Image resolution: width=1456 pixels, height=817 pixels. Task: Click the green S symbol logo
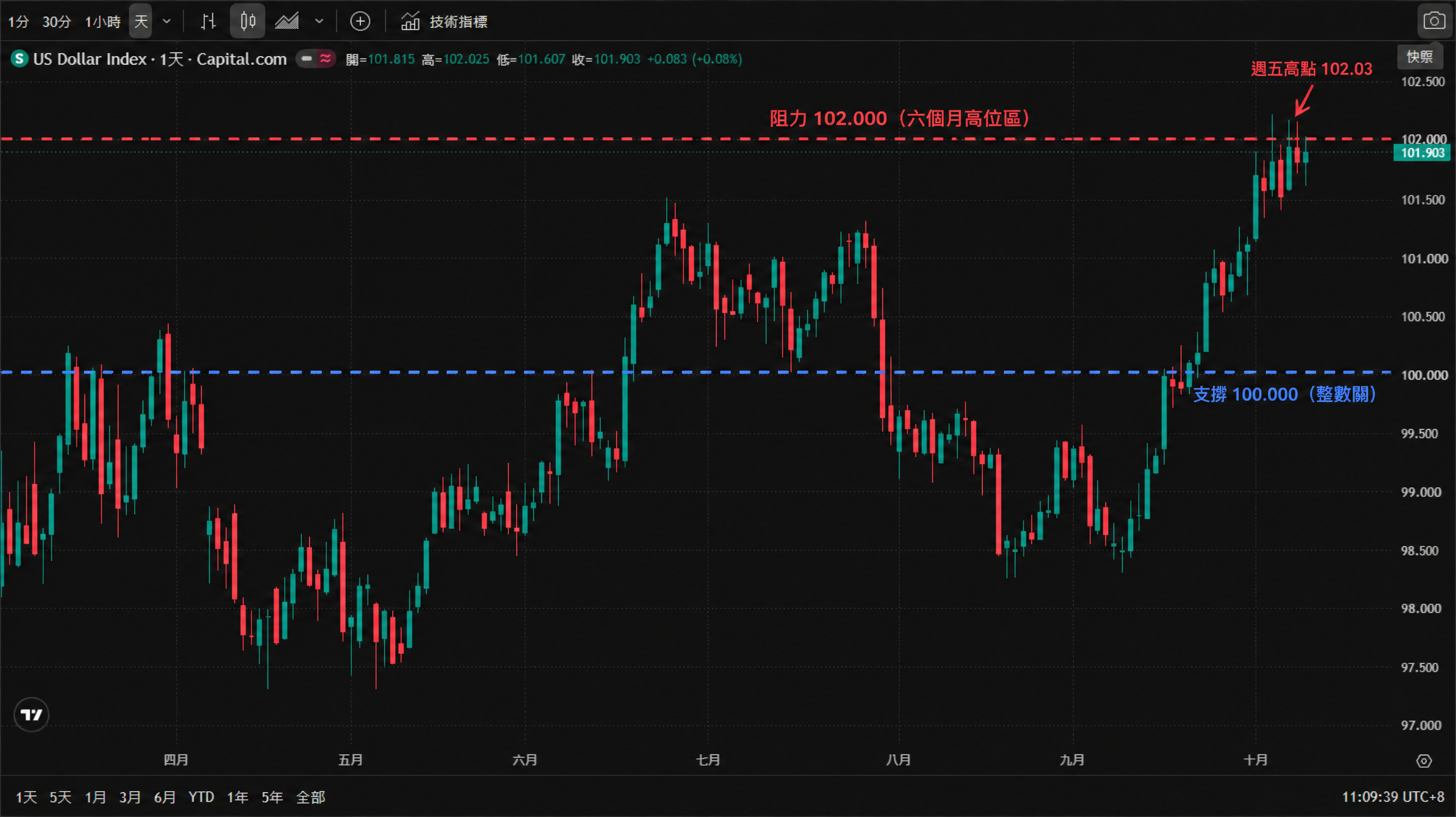click(x=19, y=59)
